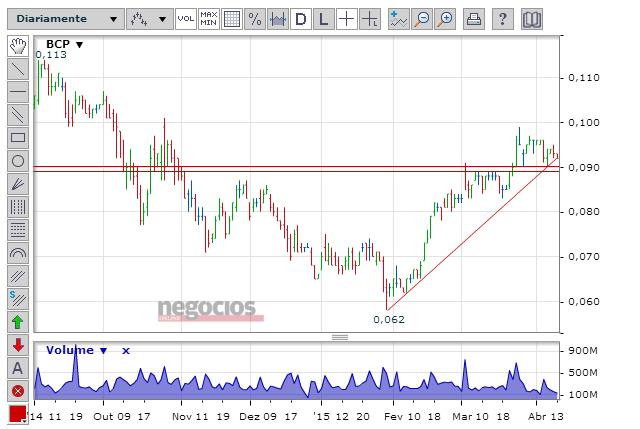The image size is (640, 429).
Task: Switch to percent scale
Action: click(255, 19)
